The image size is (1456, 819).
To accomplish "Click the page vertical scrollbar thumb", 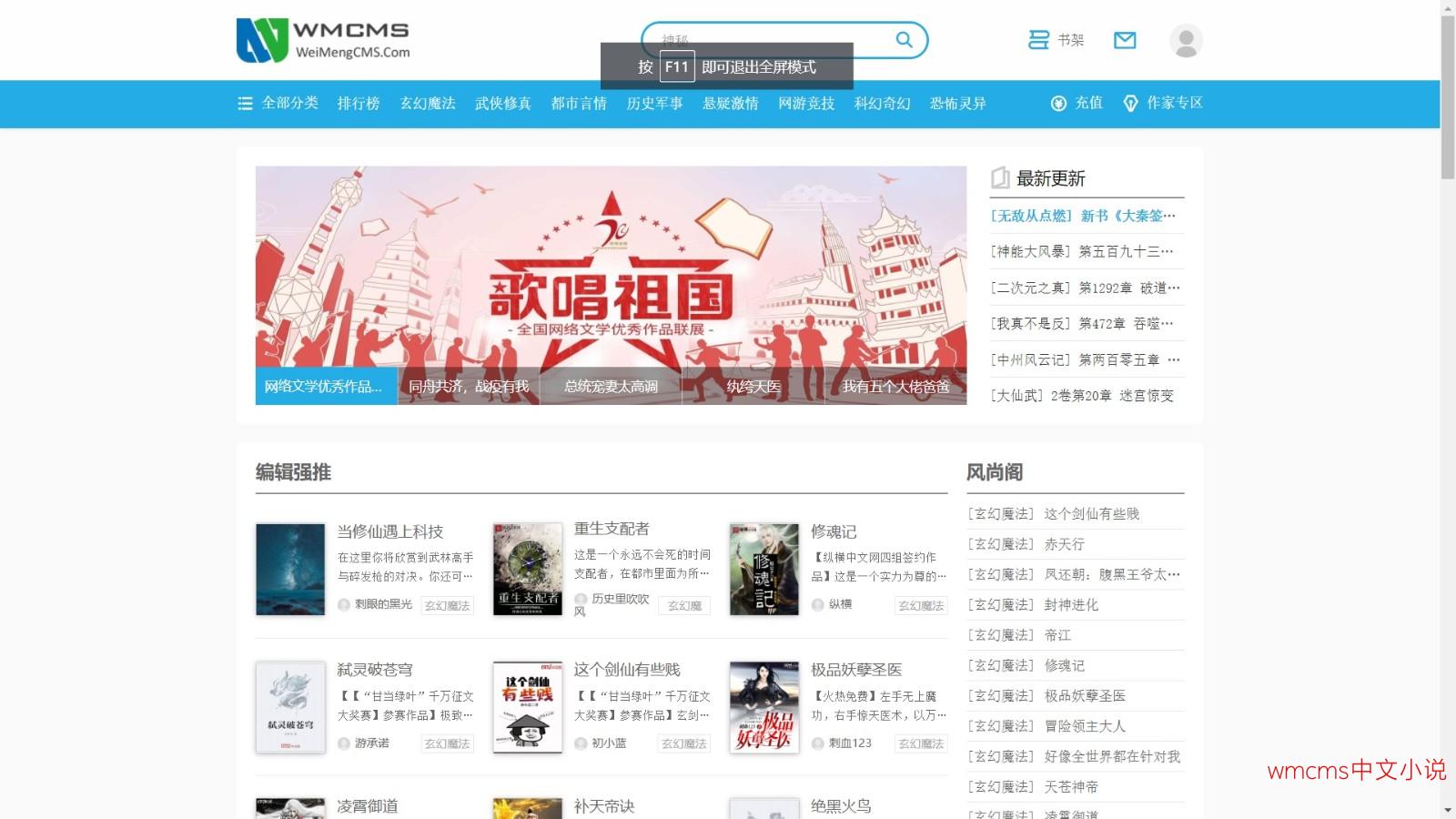I will tap(1448, 96).
